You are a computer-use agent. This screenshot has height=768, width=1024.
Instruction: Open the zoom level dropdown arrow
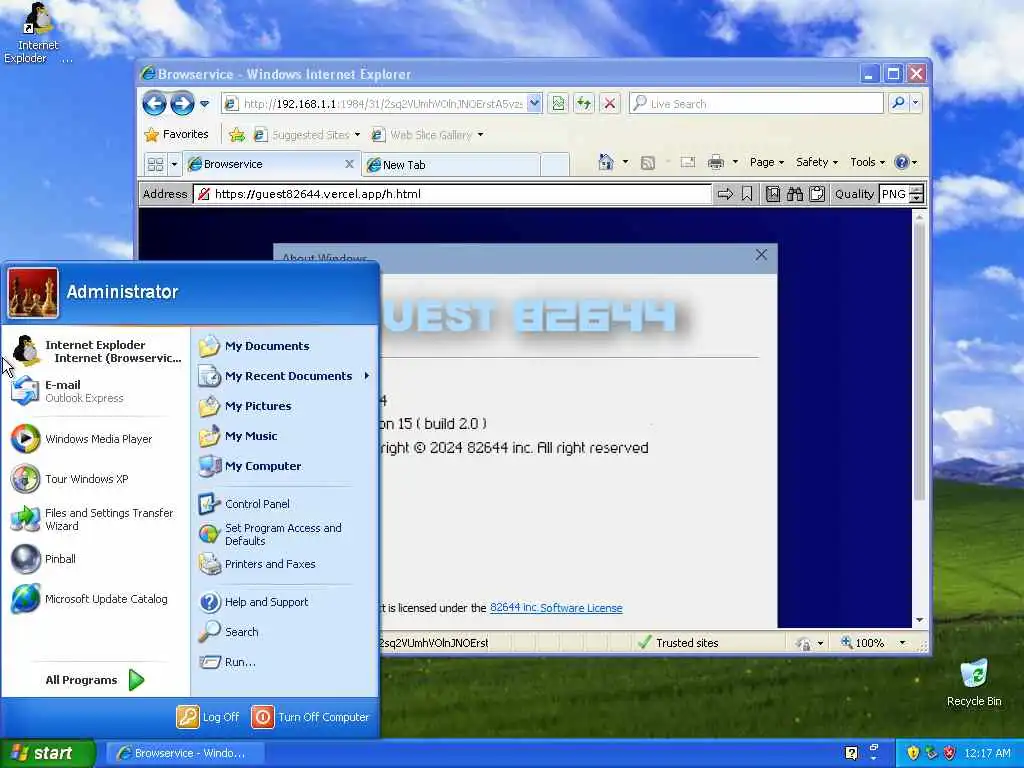click(x=903, y=643)
